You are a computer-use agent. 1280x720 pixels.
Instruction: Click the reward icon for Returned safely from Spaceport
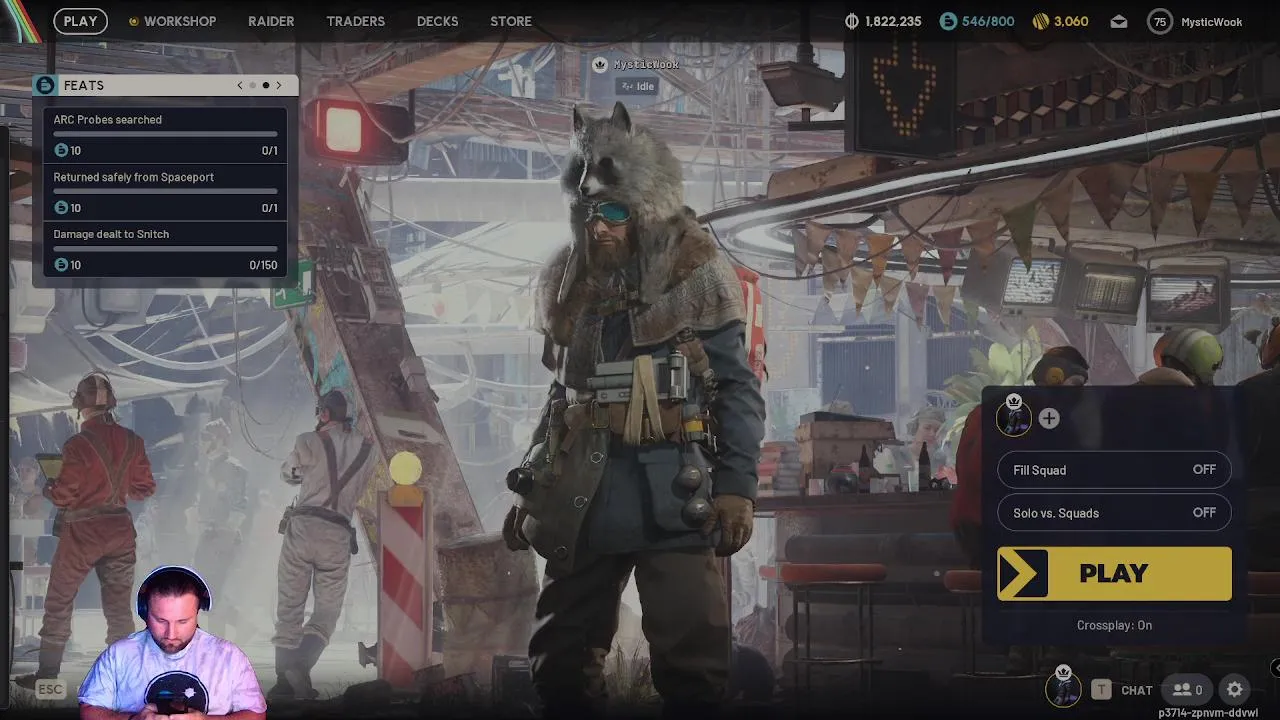point(61,207)
